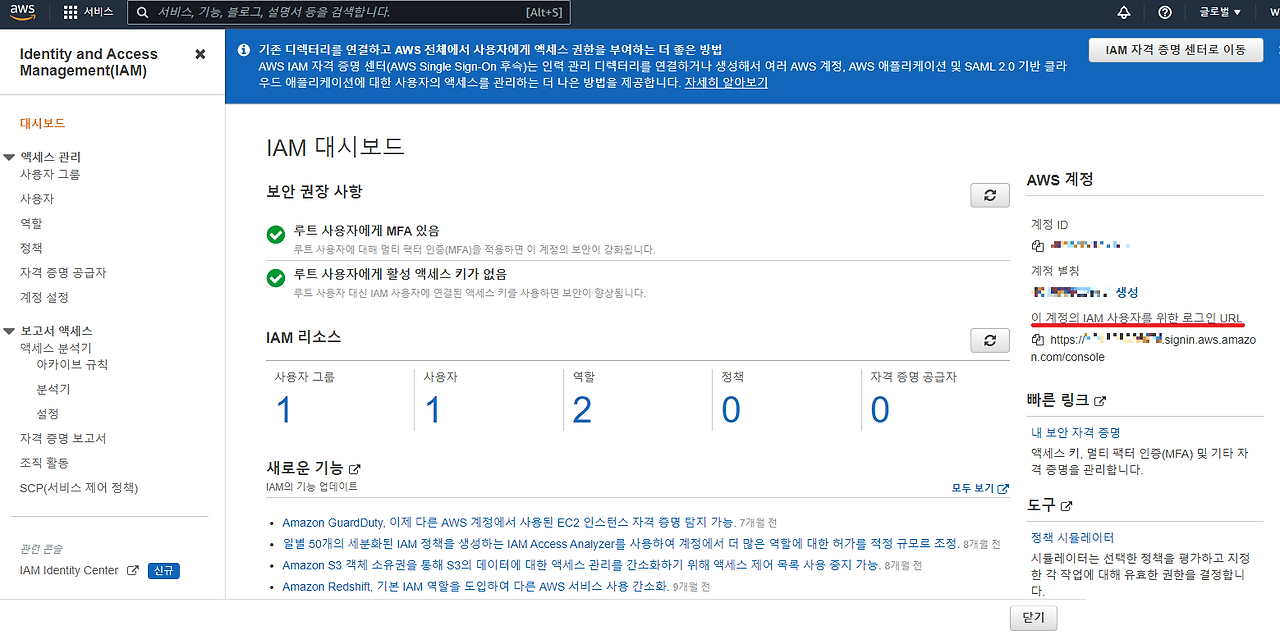The height and width of the screenshot is (635, 1280).
Task: Open the 자격 증명 공급자 count of 0
Action: coord(880,410)
